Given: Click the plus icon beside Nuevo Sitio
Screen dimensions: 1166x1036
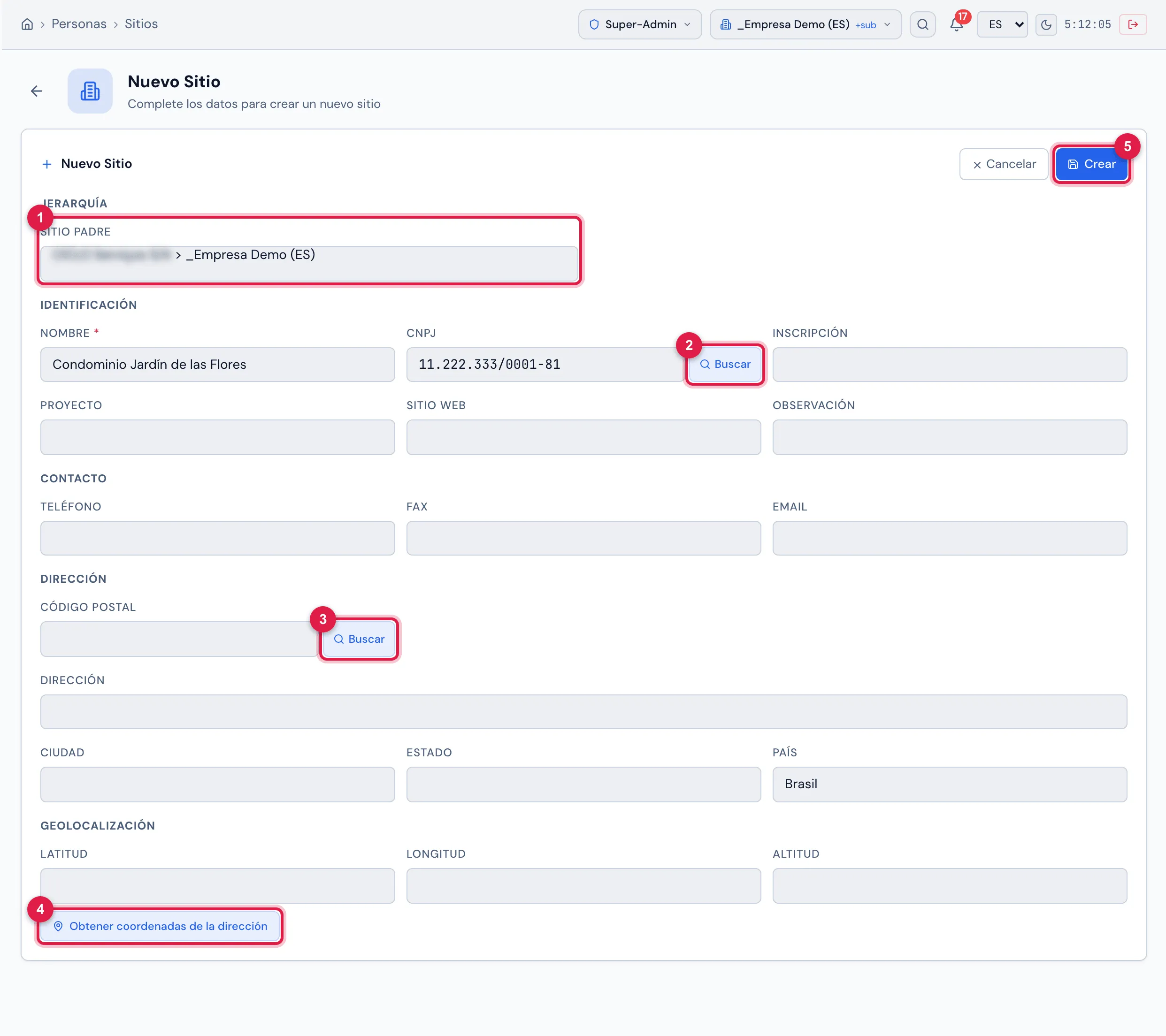Looking at the screenshot, I should 47,164.
